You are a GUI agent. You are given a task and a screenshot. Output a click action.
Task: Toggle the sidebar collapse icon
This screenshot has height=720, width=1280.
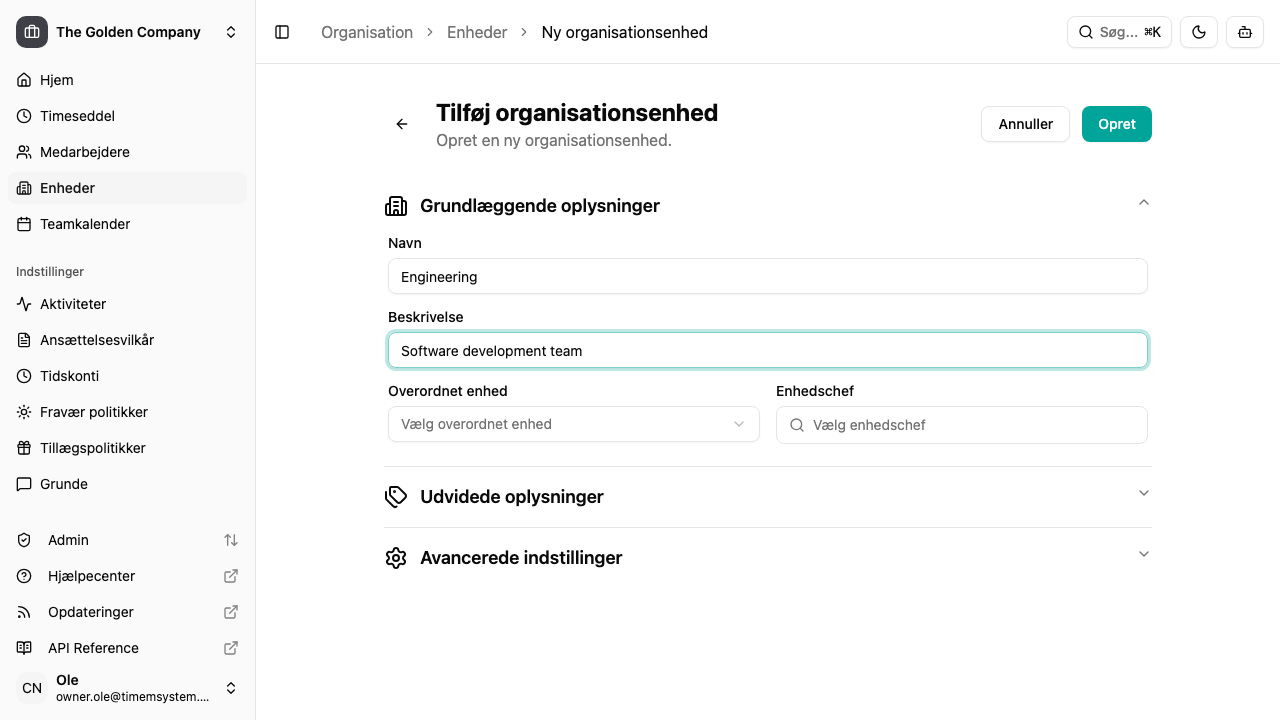pos(282,32)
